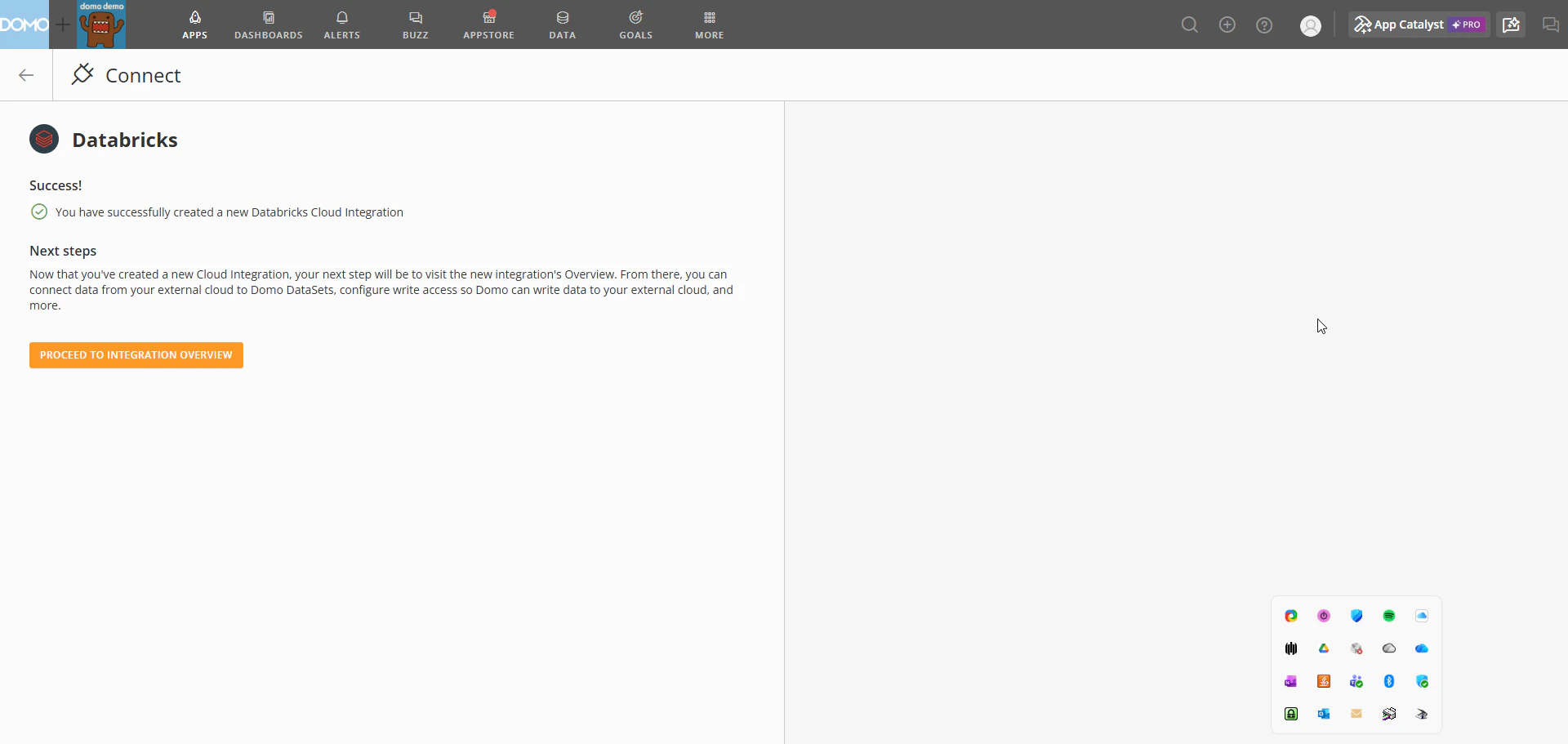Open help question mark icon
Screen dimensions: 1568x744
coord(1264,25)
